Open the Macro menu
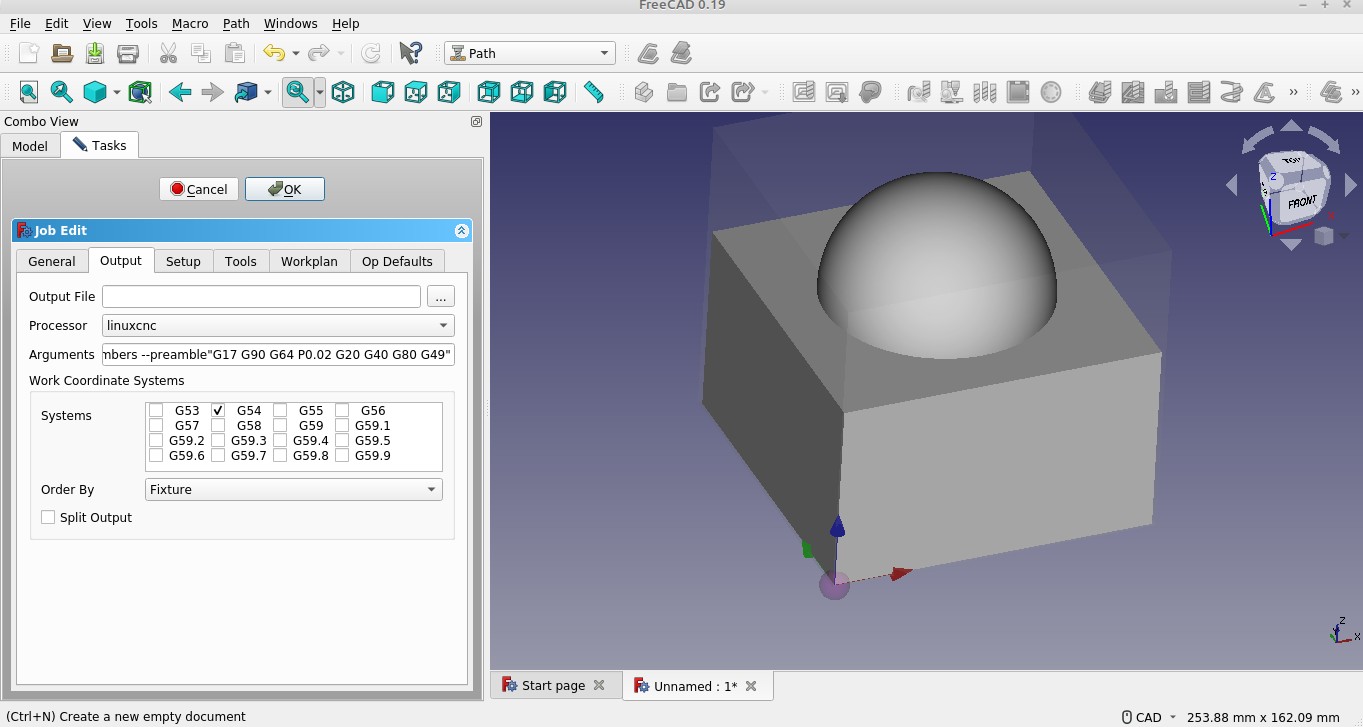Viewport: 1363px width, 727px height. click(x=190, y=23)
